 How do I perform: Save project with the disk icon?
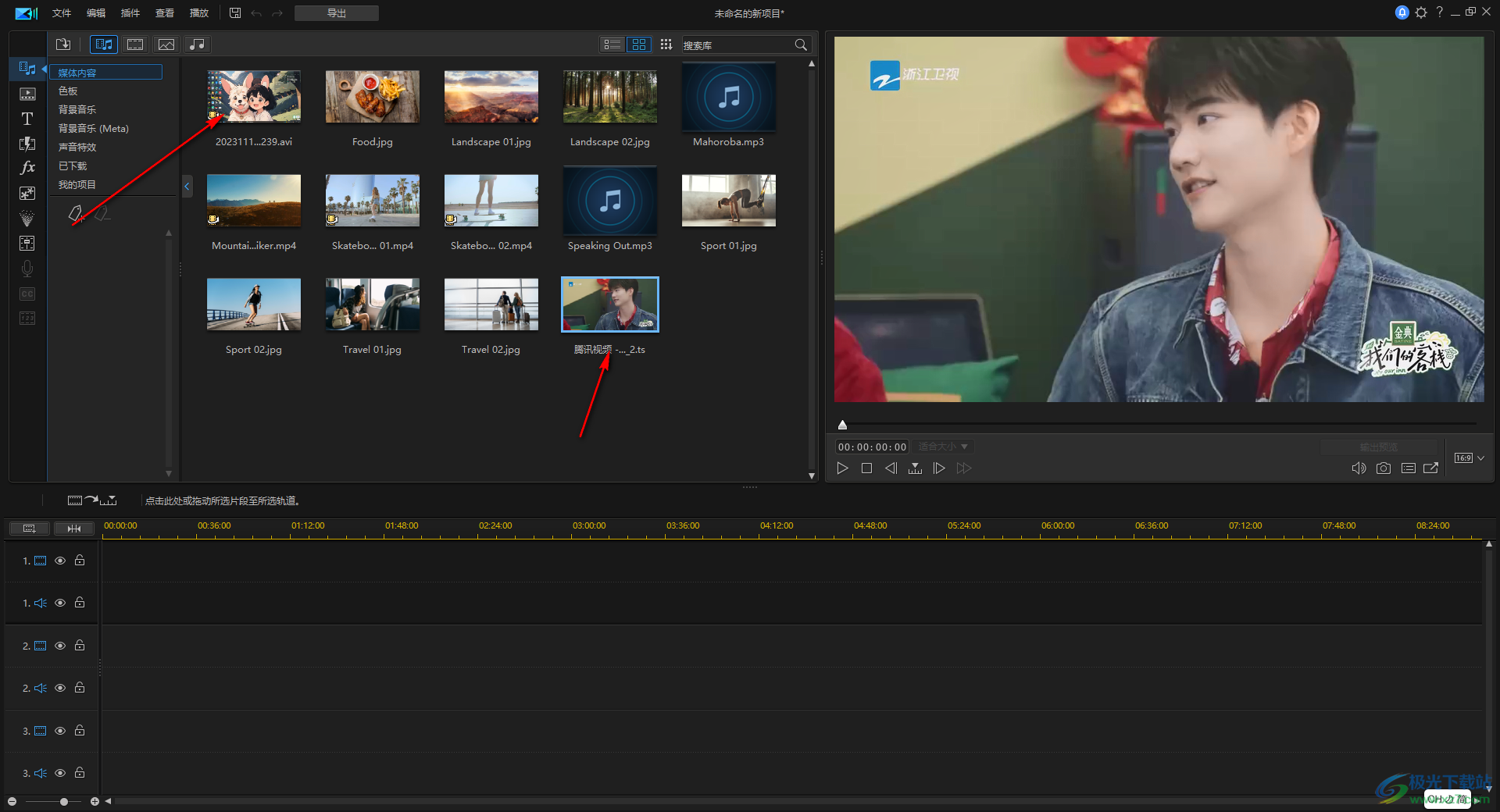(x=235, y=12)
